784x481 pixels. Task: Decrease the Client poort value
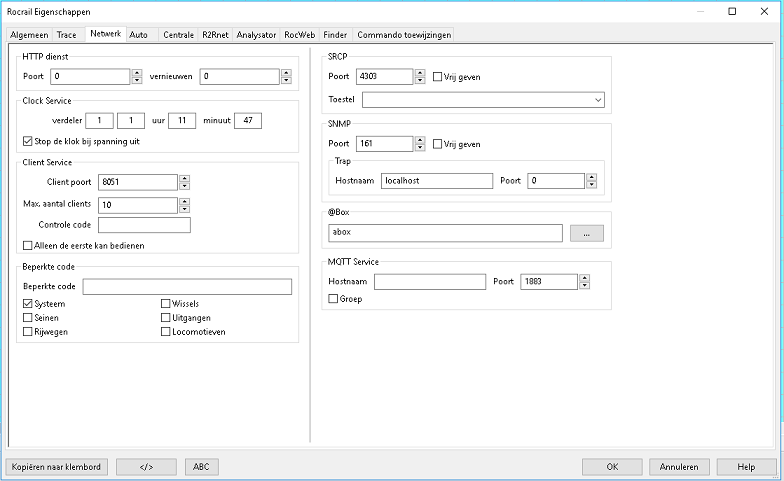tap(184, 186)
